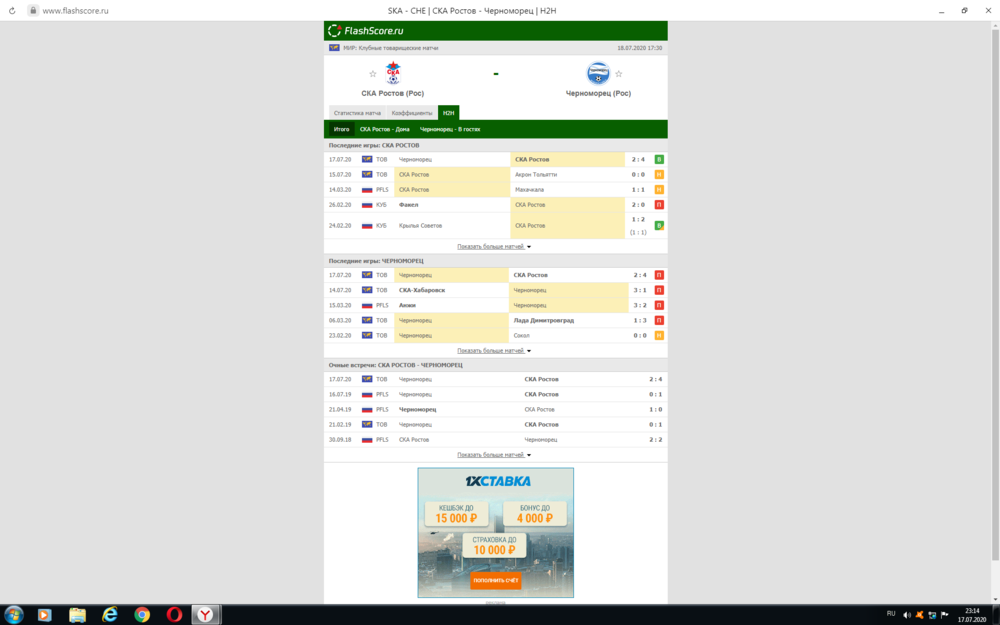Click the page reload icon

(x=12, y=11)
